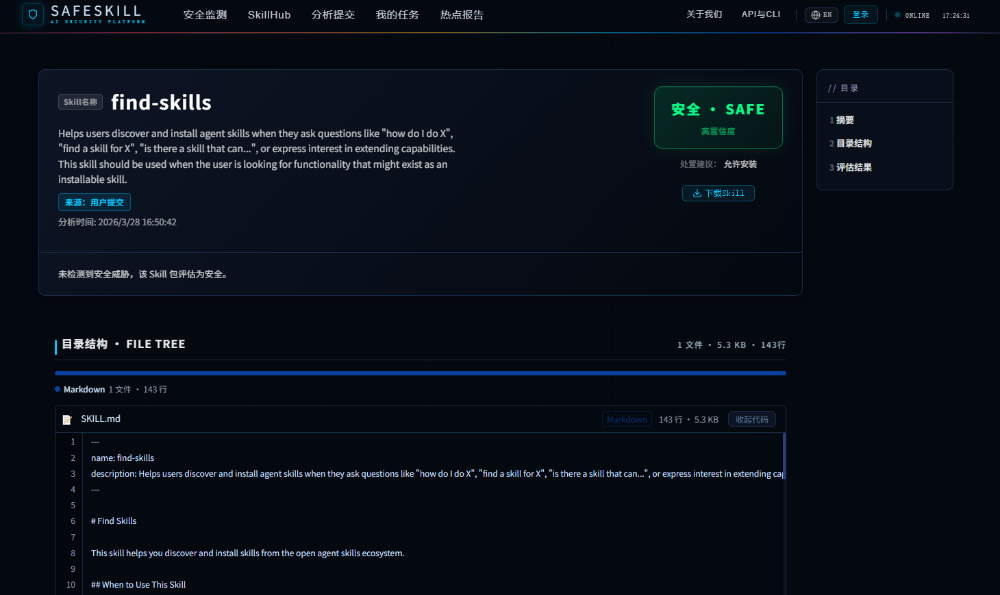
Task: Open the 分析提交 nav item
Action: [333, 15]
